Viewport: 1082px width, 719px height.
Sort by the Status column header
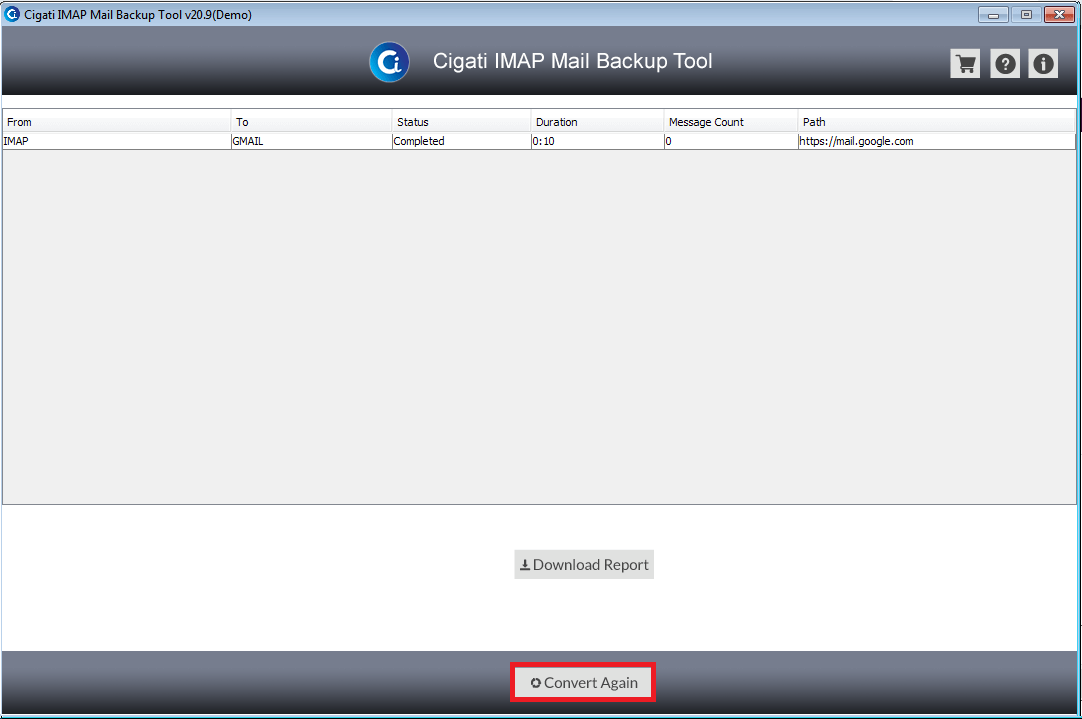coord(462,121)
